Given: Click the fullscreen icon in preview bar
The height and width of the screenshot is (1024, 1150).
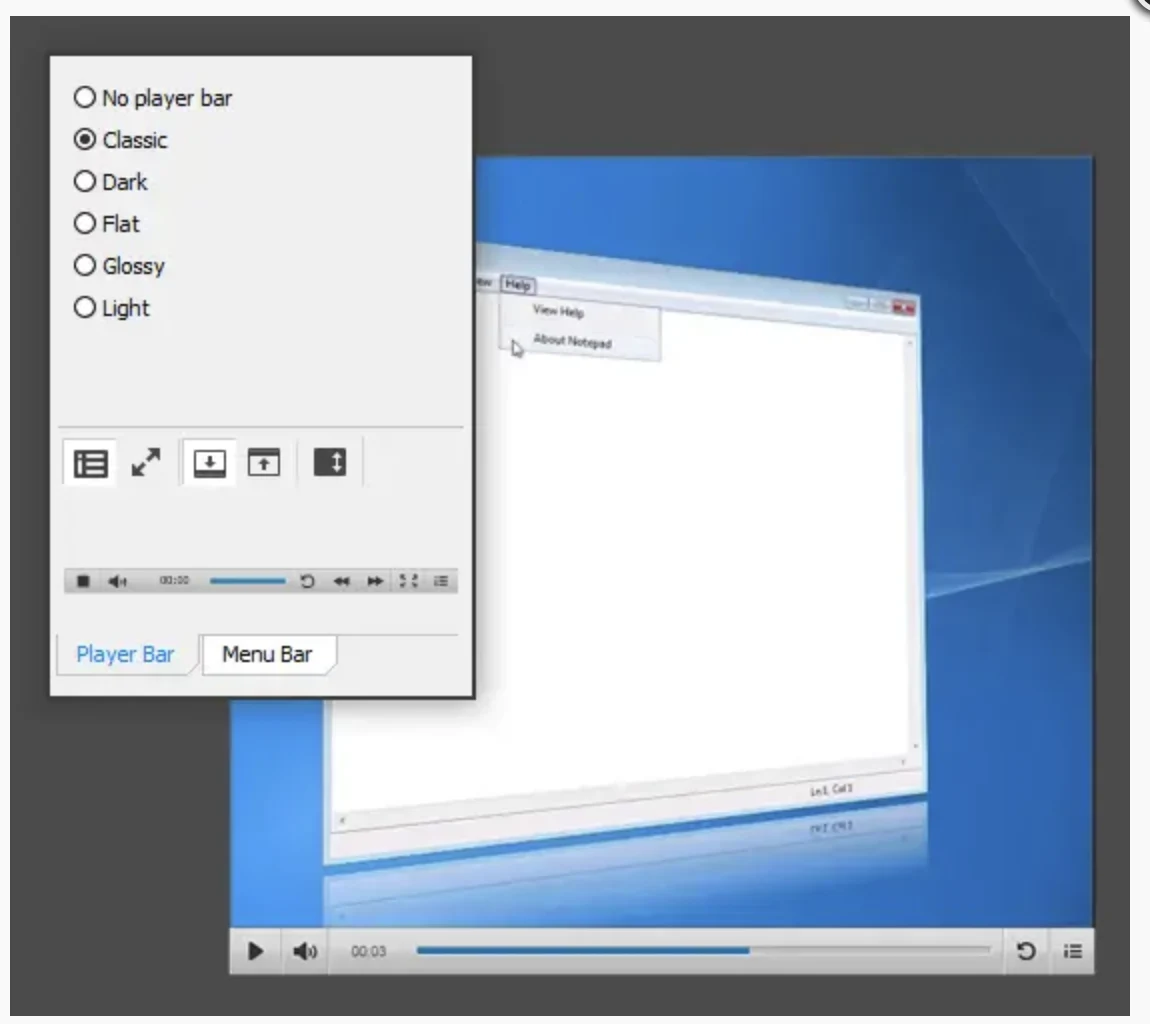Looking at the screenshot, I should coord(409,581).
